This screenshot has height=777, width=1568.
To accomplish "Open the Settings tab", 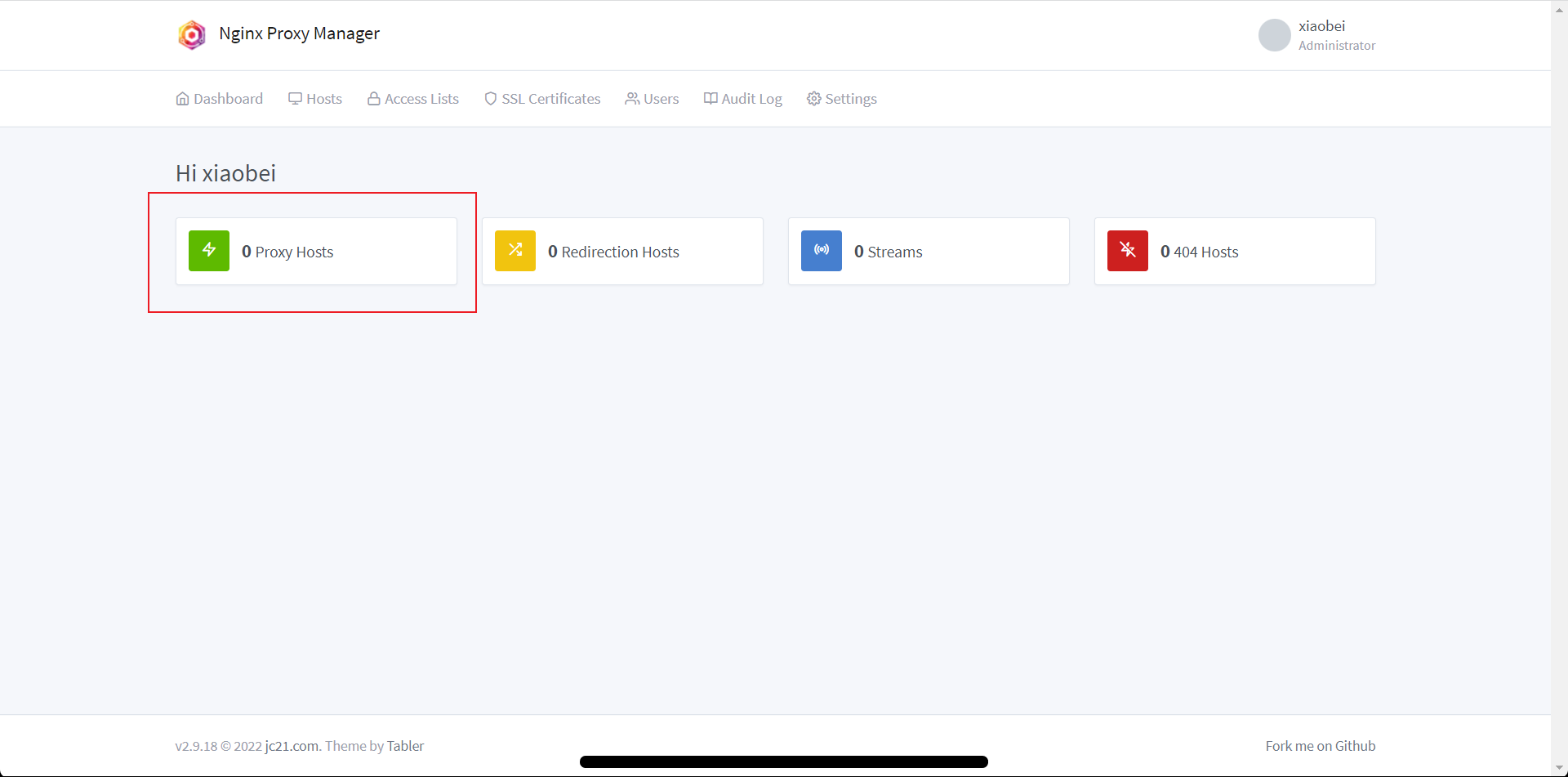I will click(x=842, y=99).
